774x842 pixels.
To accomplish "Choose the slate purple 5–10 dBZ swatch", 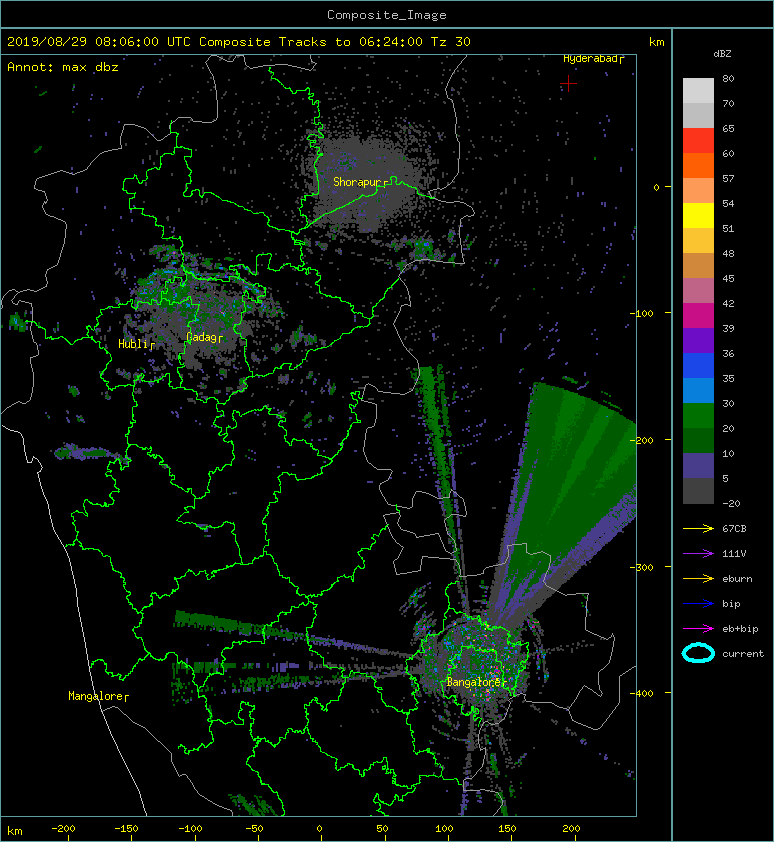I will coord(698,465).
